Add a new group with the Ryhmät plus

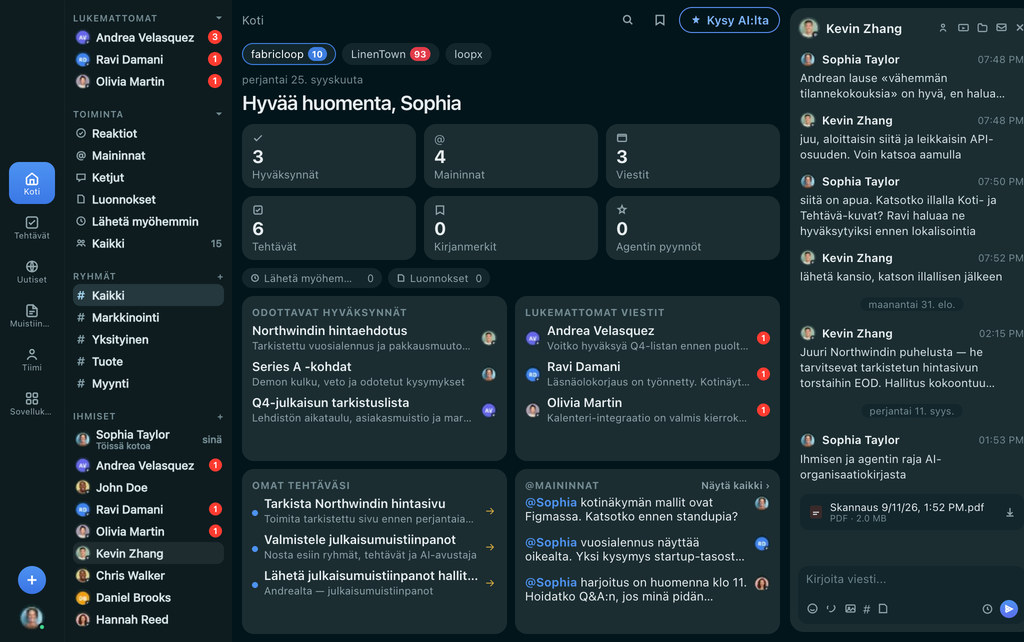(220, 276)
